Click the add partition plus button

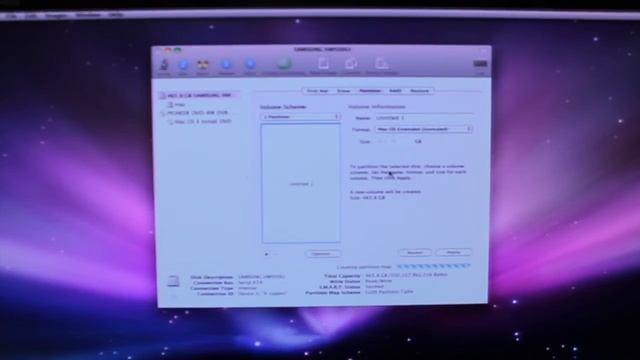pos(267,254)
